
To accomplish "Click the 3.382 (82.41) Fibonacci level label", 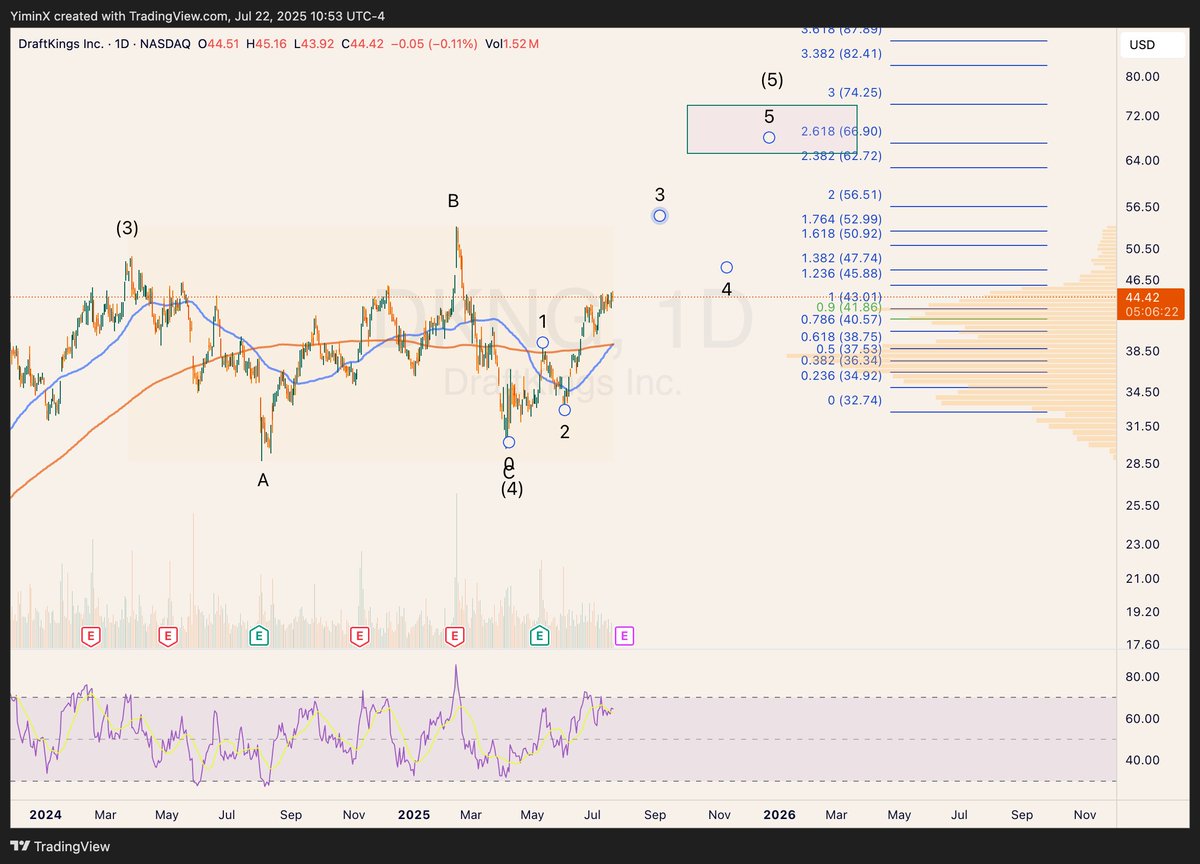I will (841, 54).
